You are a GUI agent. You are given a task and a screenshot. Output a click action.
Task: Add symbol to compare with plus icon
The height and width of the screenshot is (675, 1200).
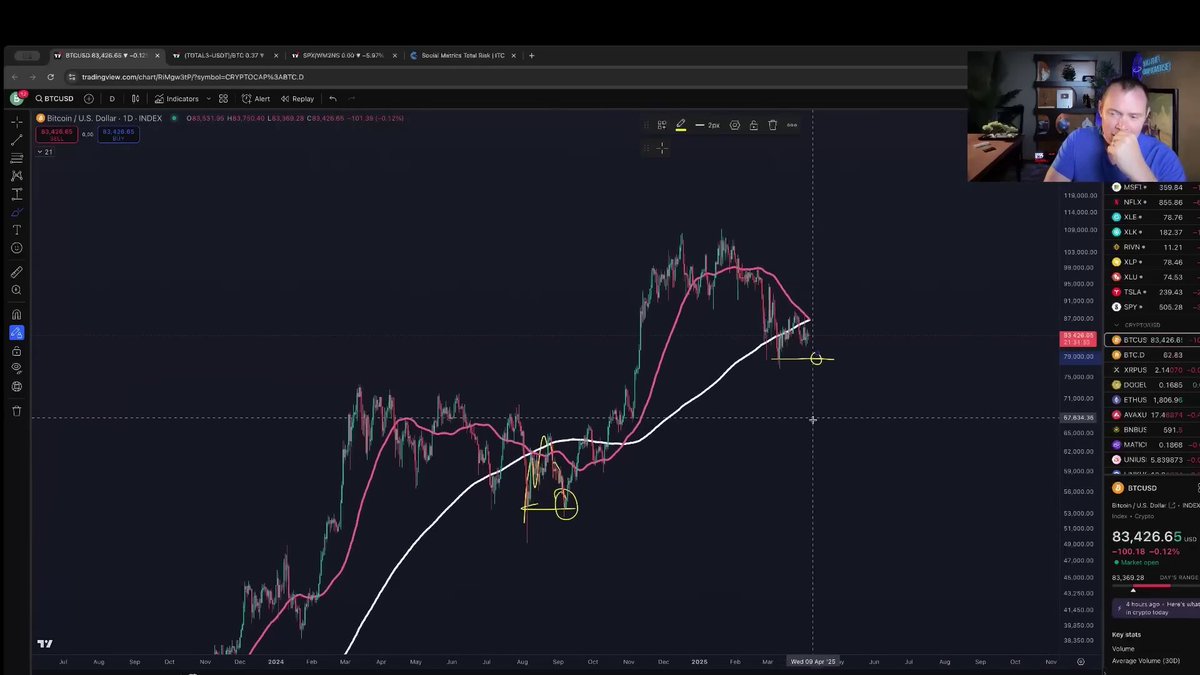[89, 99]
